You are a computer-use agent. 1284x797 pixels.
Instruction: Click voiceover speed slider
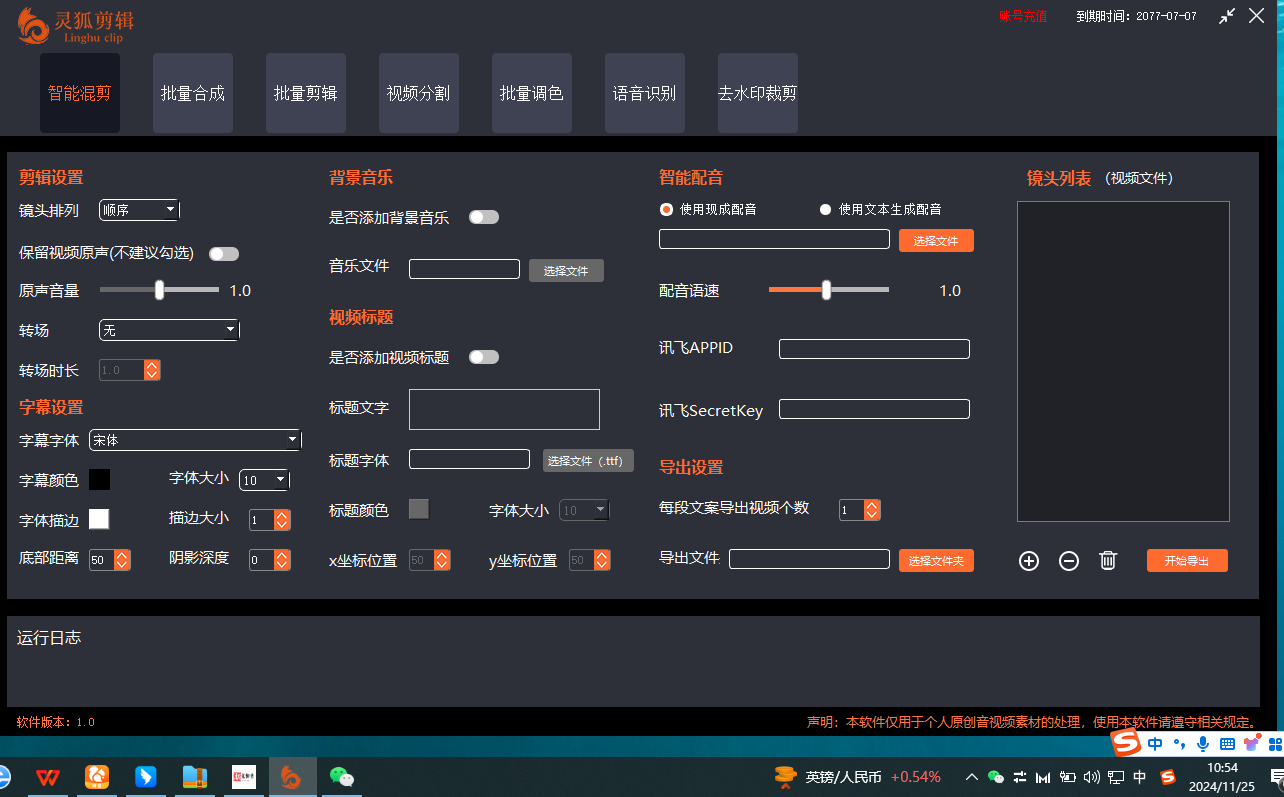pos(828,290)
